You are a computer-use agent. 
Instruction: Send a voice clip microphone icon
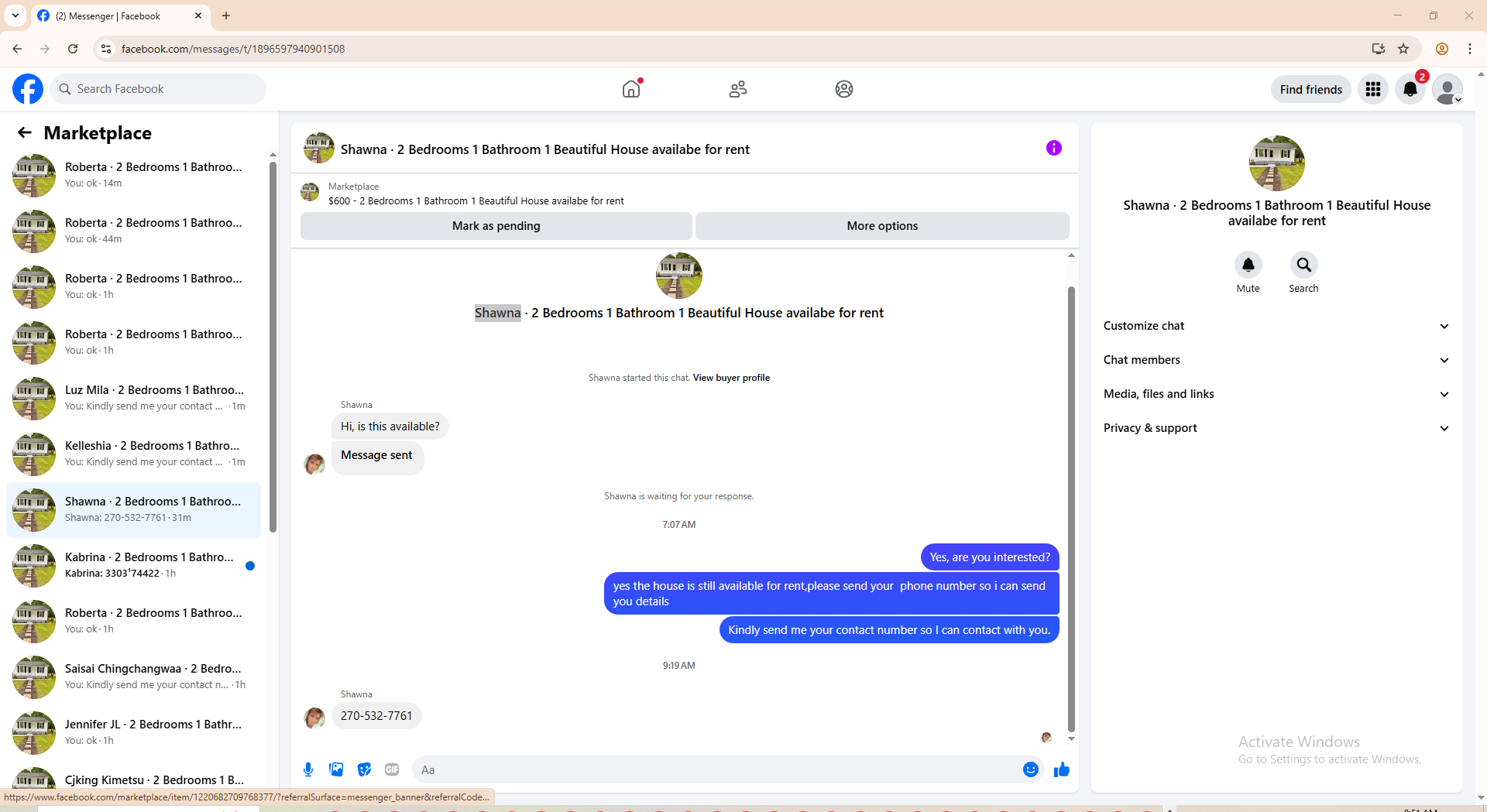[x=308, y=769]
